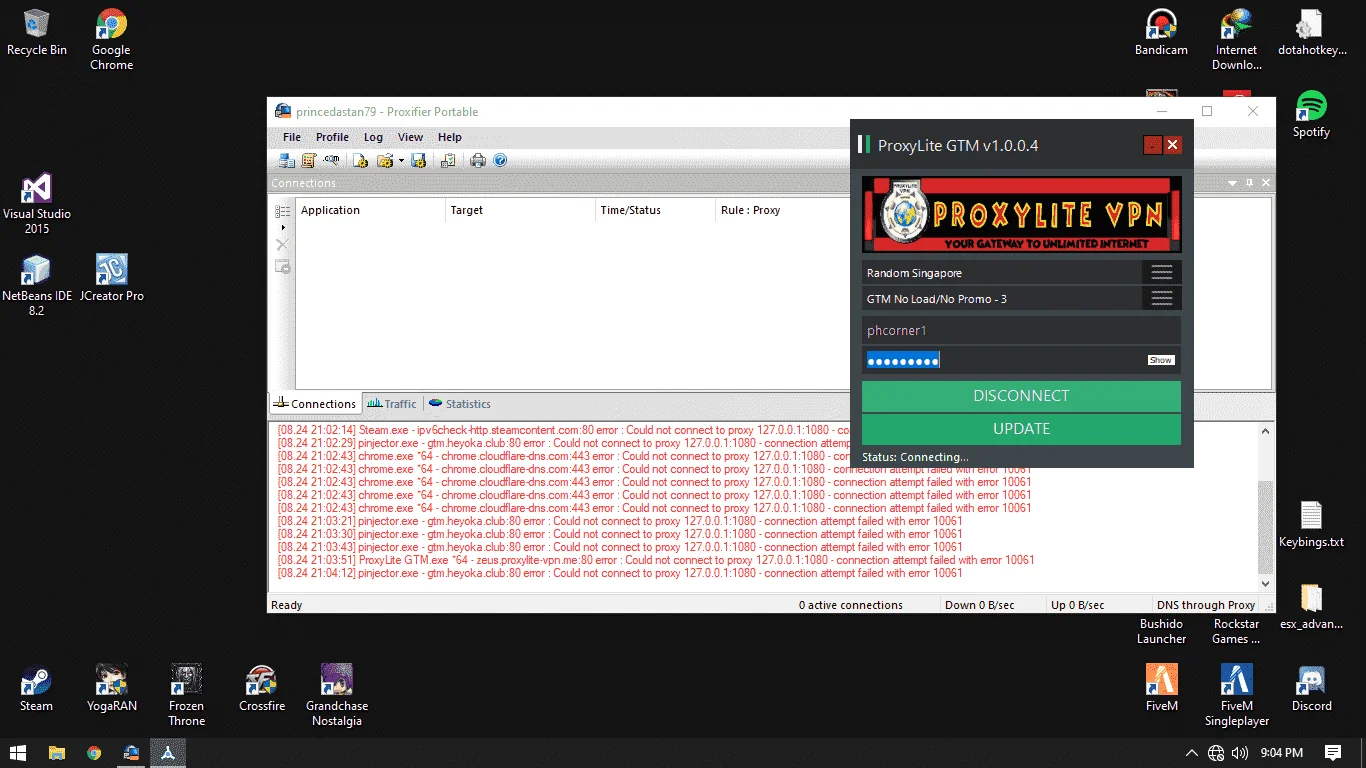The image size is (1366, 768).
Task: Click the checklist toolbar icon in Proxifier
Action: pyautogui.click(x=448, y=160)
